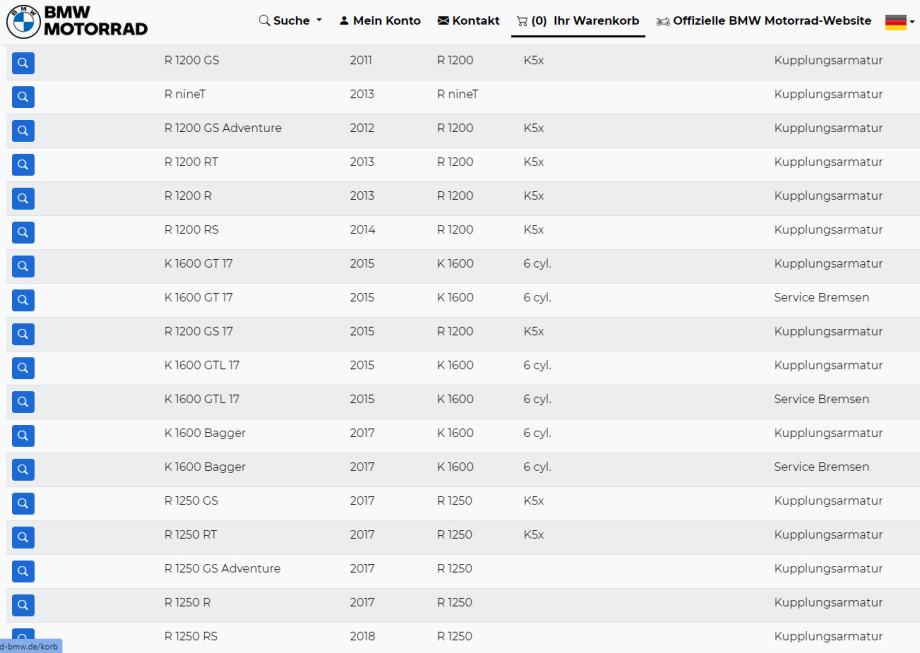The image size is (920, 653).
Task: Click year '2014' in R 1200 RS row
Action: [363, 229]
